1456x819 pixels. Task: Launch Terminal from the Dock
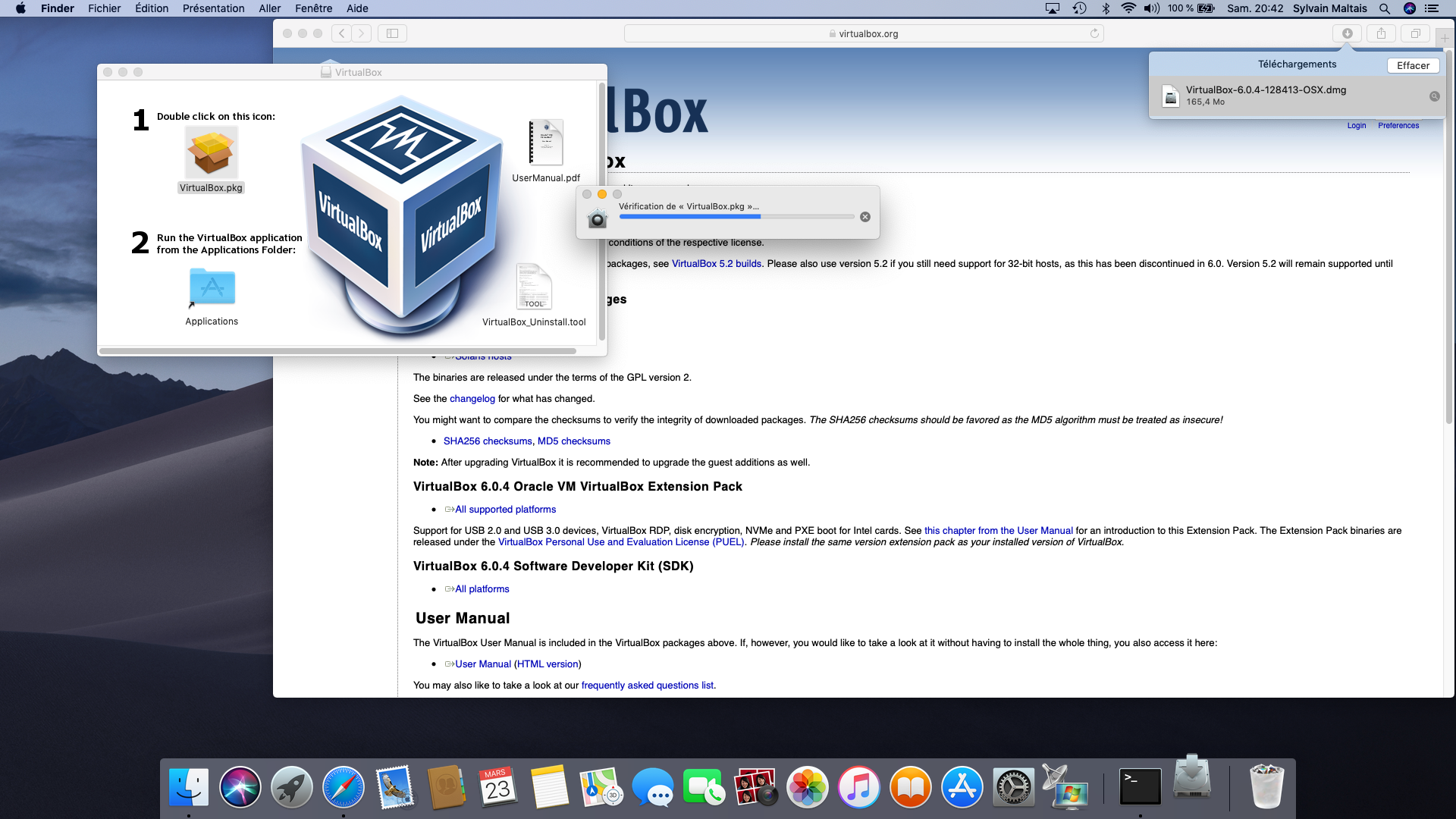(x=1140, y=786)
